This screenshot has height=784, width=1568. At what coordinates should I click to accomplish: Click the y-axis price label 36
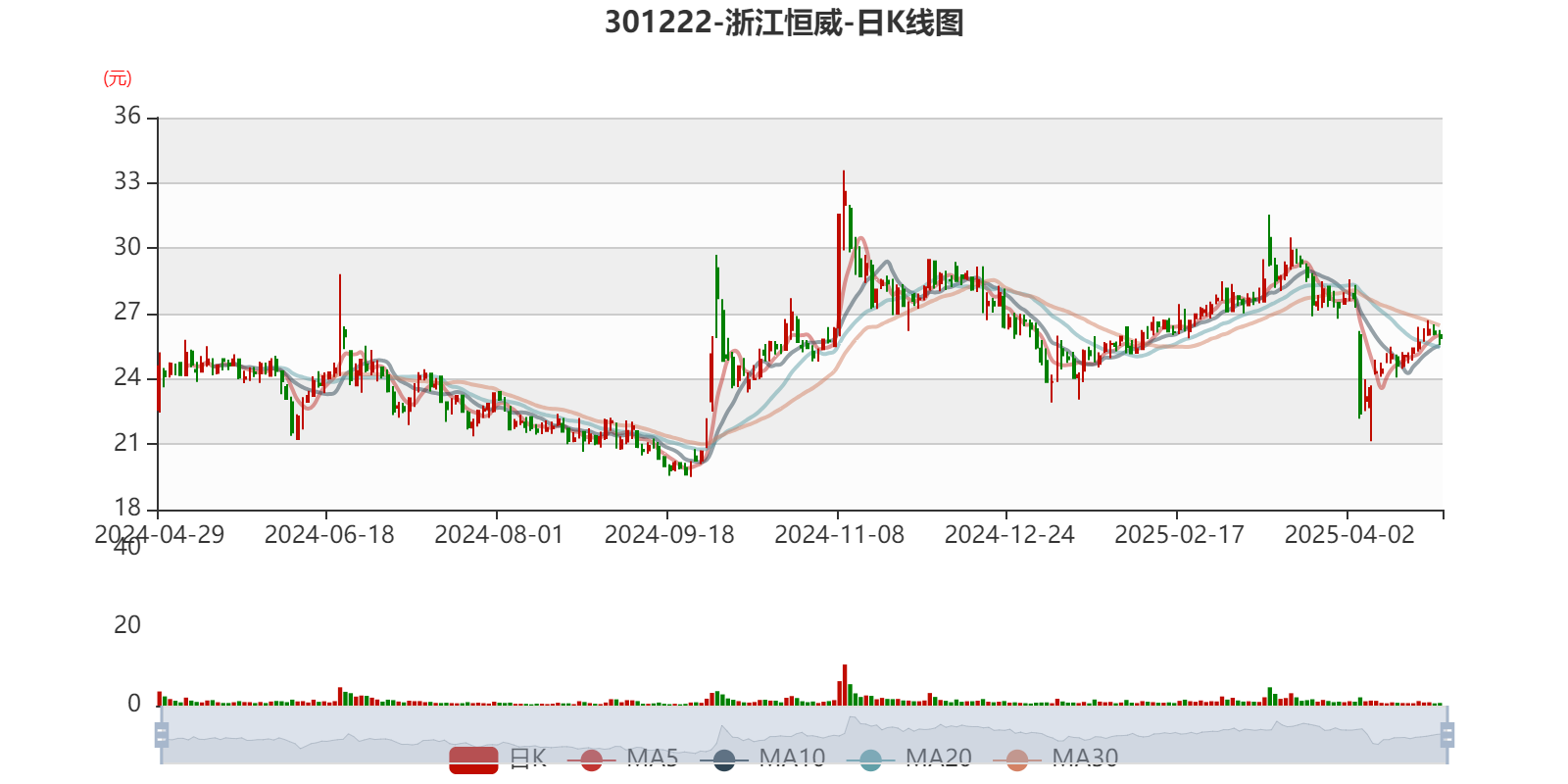tap(127, 116)
